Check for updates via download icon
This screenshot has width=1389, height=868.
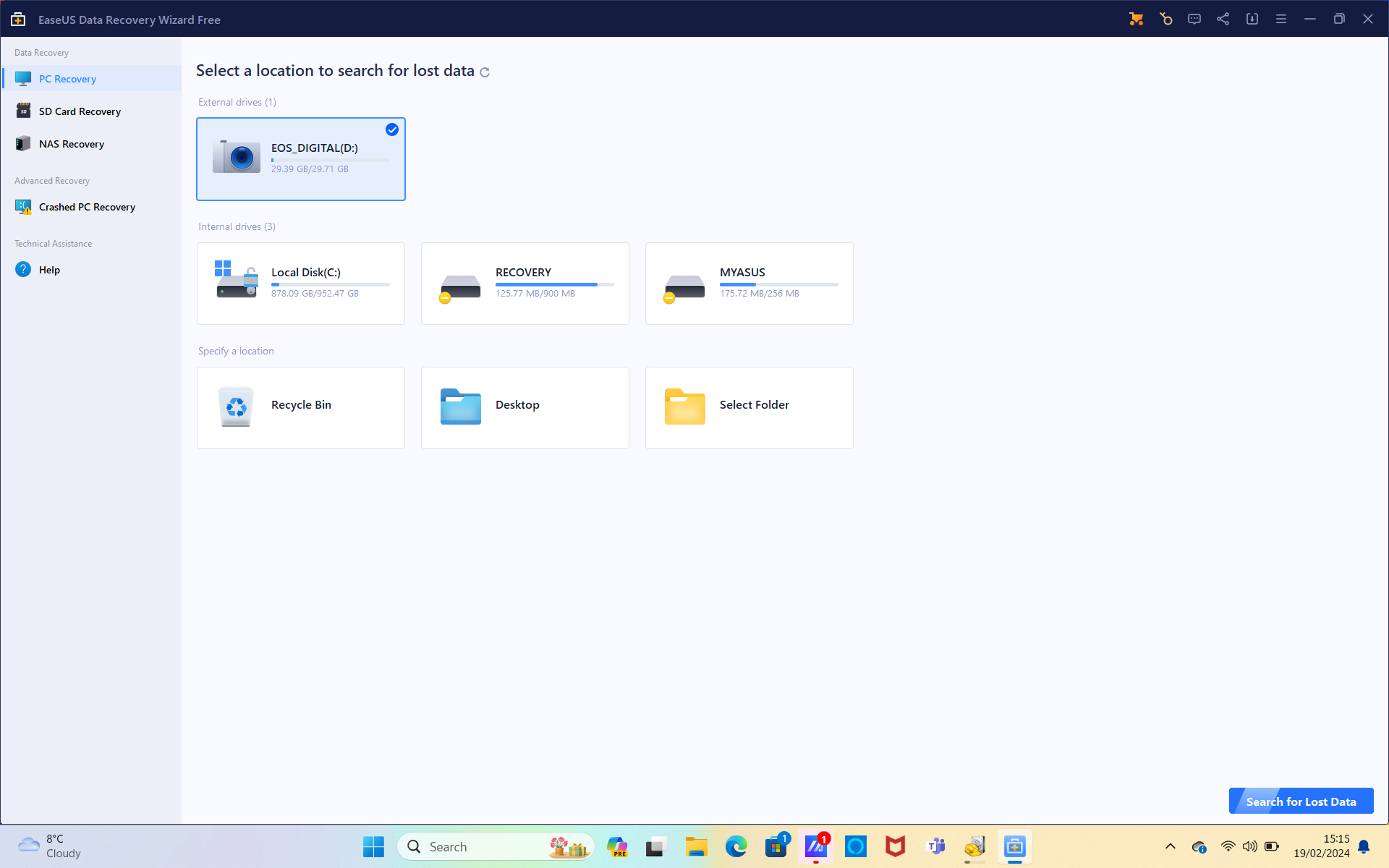(1252, 19)
